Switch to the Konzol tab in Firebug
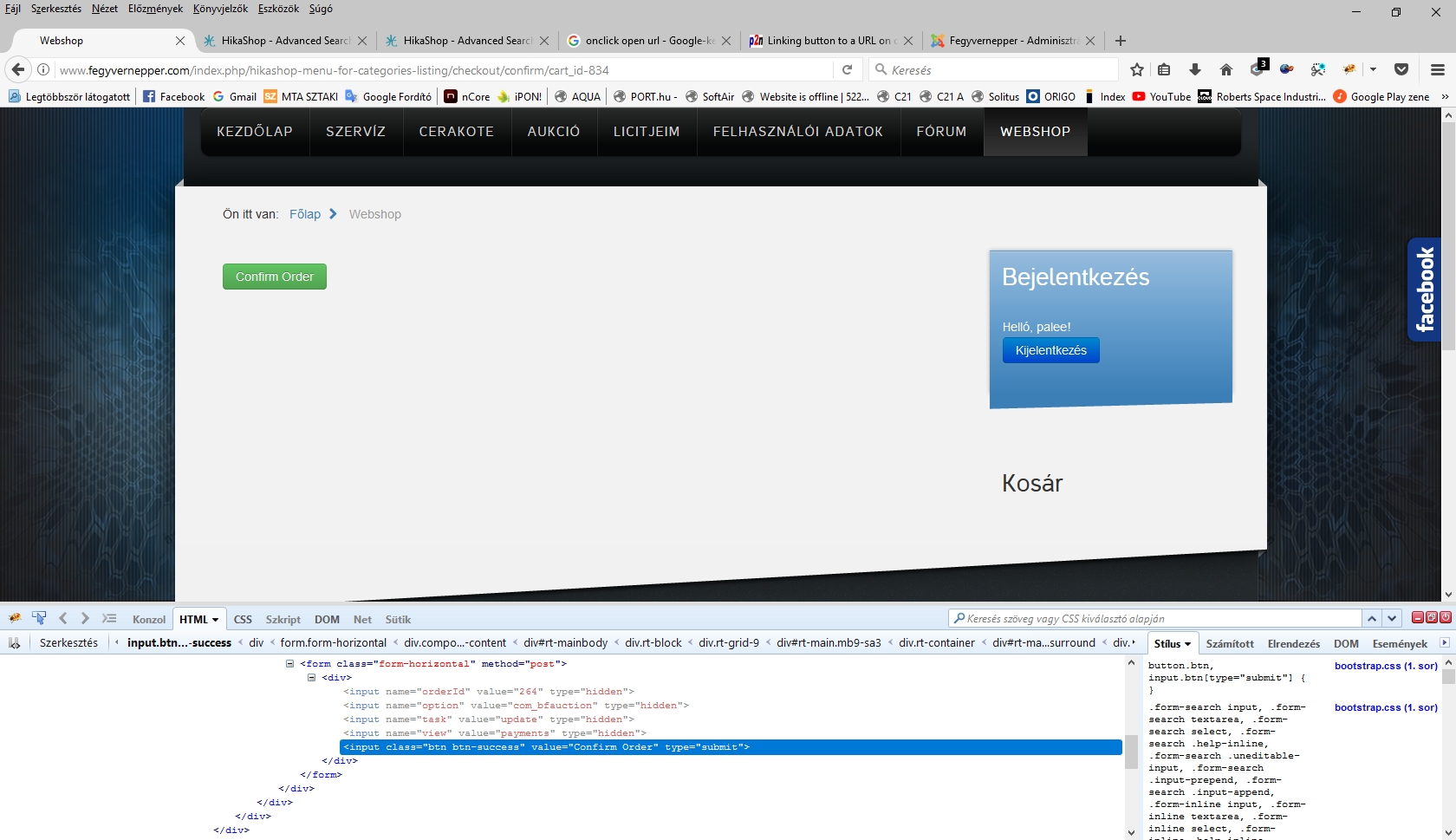Viewport: 1456px width, 840px height. point(149,620)
